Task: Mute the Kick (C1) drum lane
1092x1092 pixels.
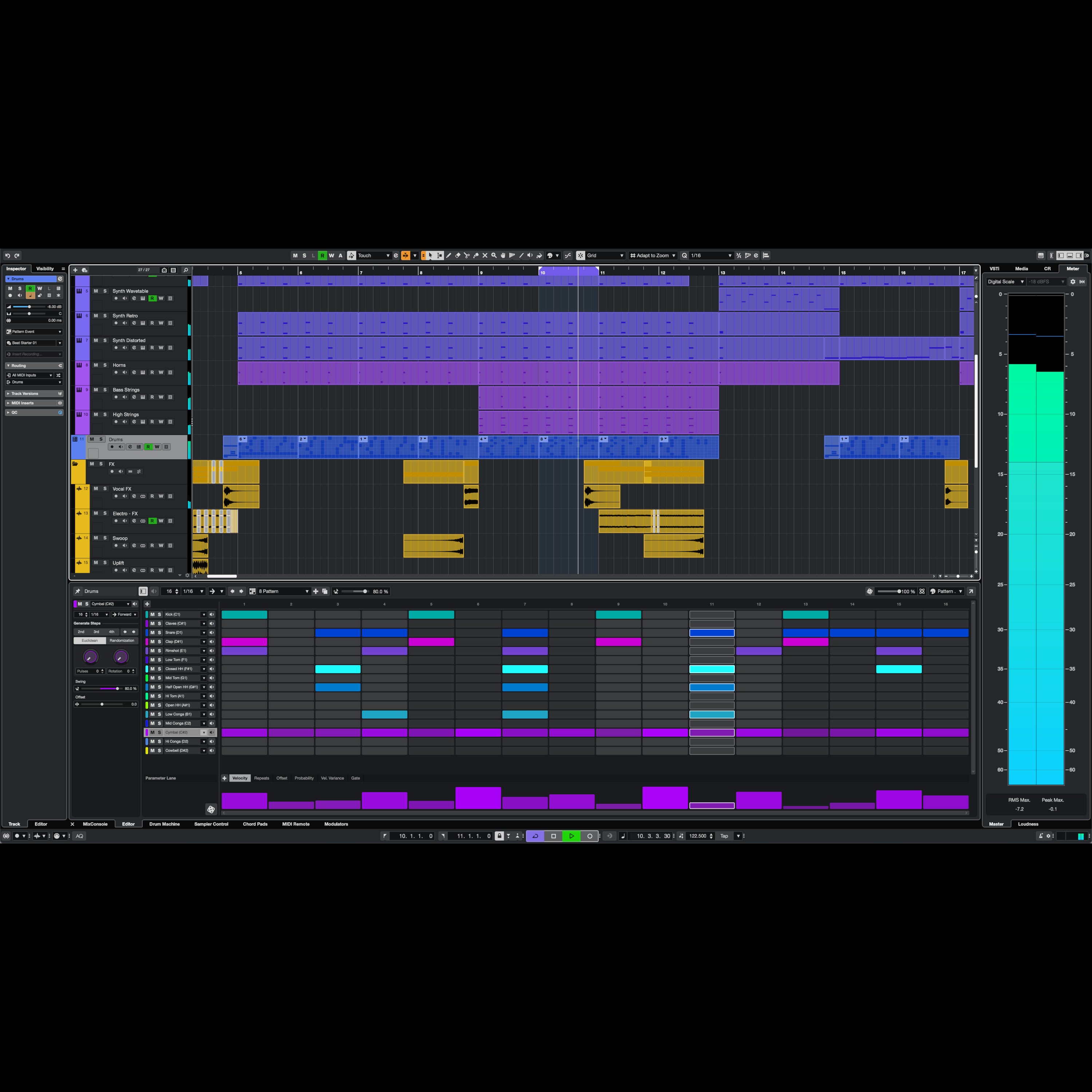Action: [x=152, y=614]
